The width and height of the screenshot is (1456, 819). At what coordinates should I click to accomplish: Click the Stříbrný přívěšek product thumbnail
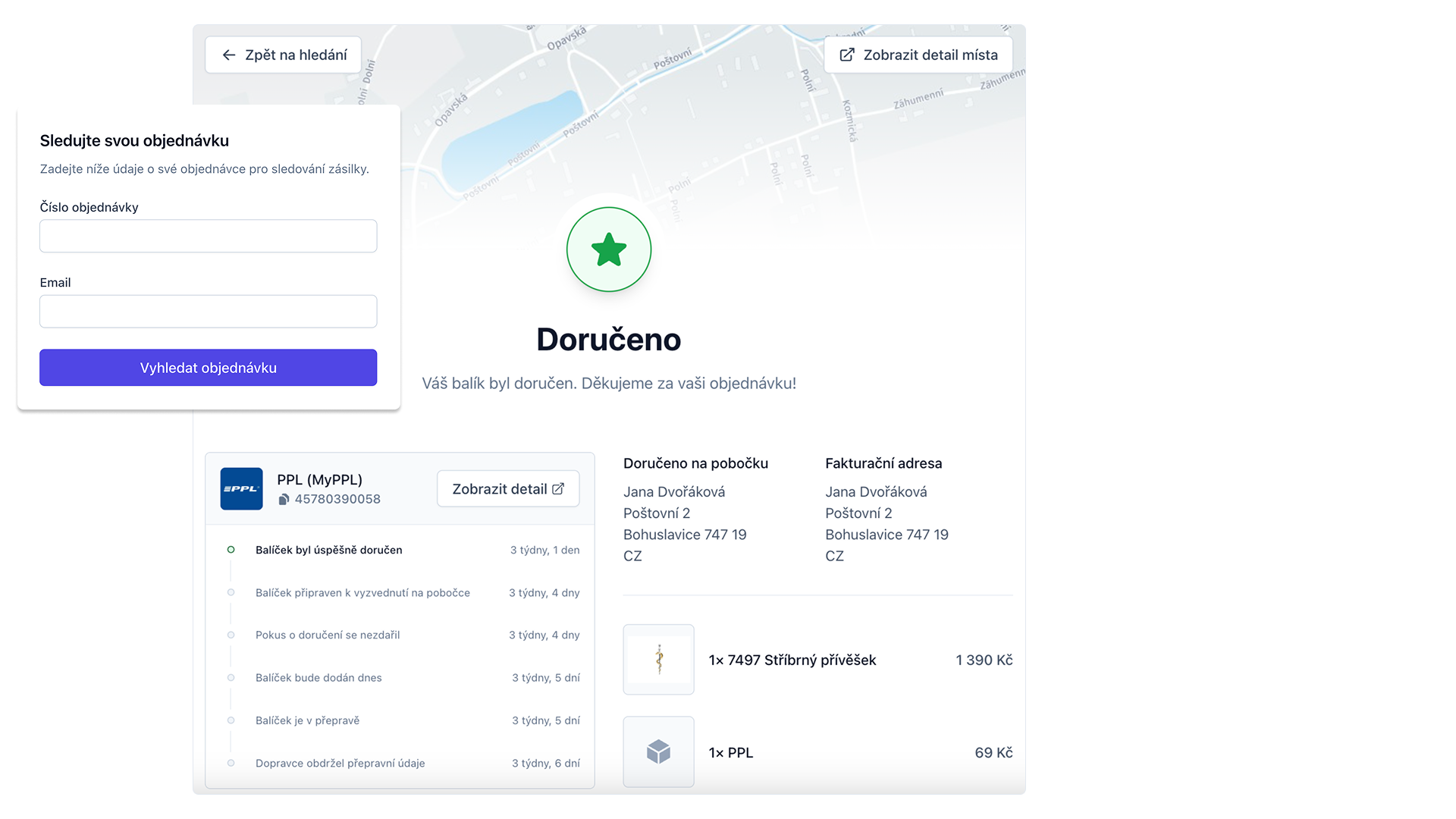(x=658, y=660)
